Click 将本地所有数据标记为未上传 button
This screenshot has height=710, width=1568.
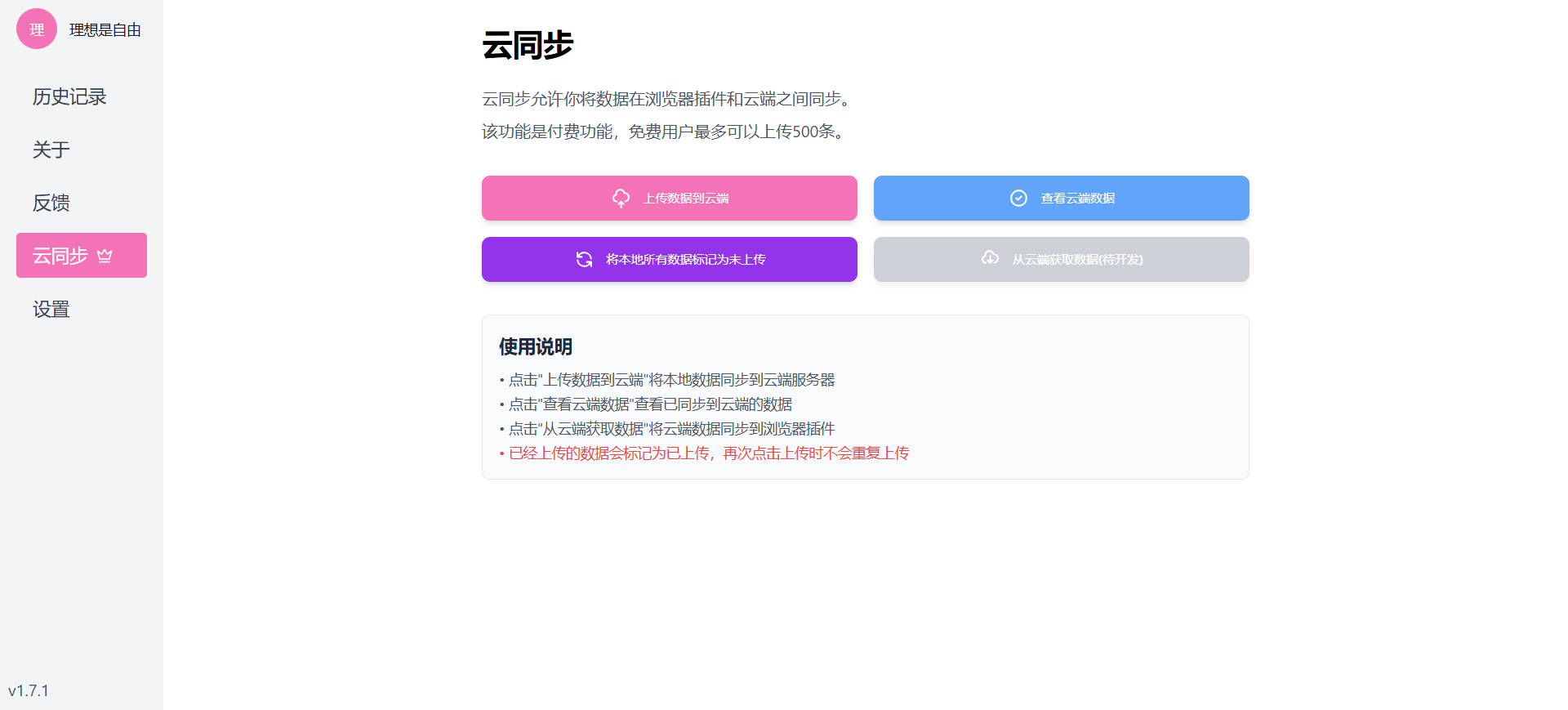pyautogui.click(x=670, y=259)
